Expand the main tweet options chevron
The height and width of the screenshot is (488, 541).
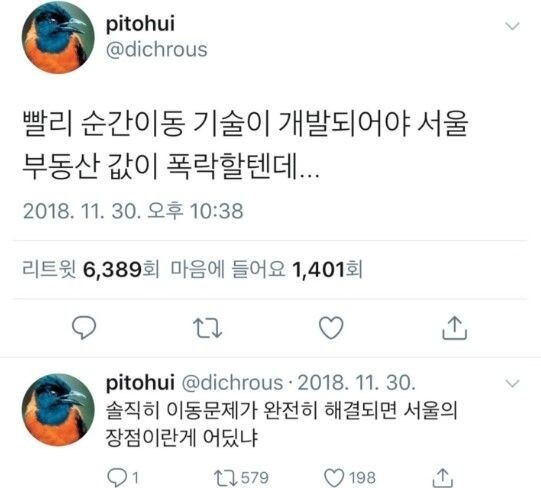click(512, 26)
